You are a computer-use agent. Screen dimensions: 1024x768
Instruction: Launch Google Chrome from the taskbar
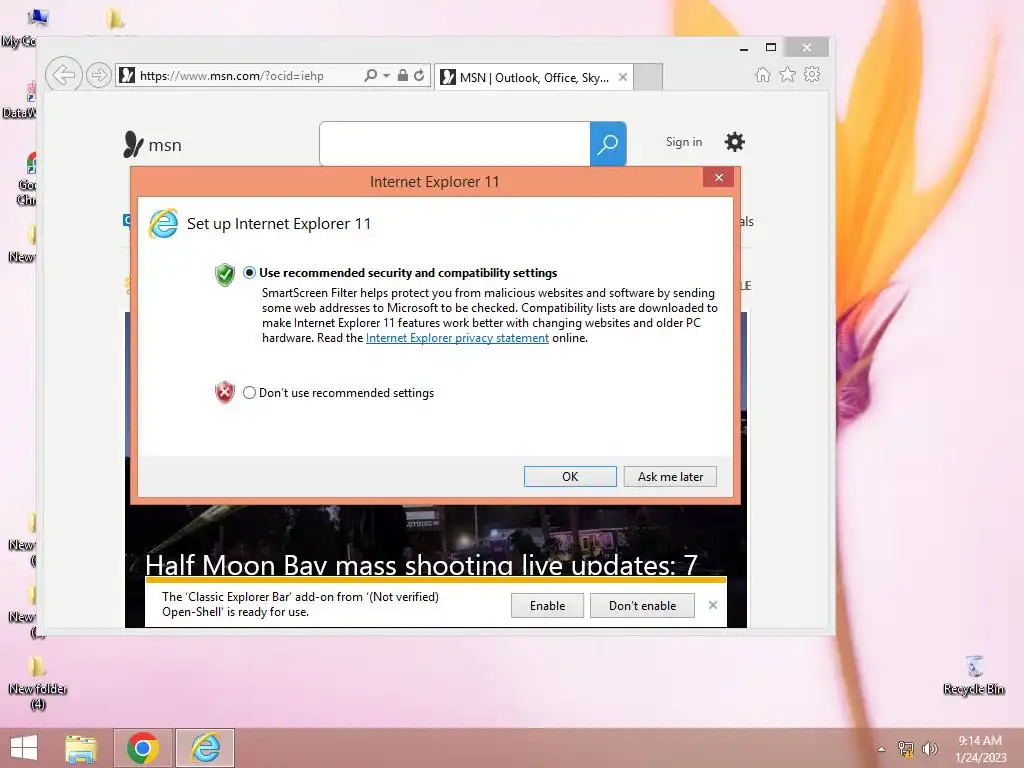point(142,748)
